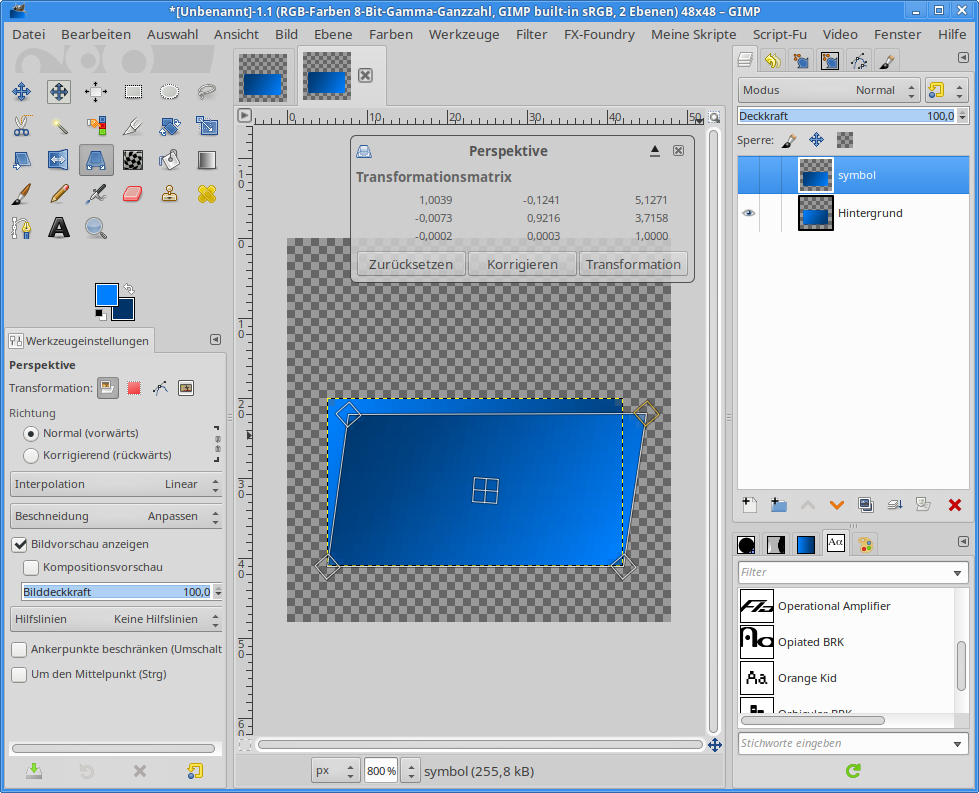This screenshot has width=979, height=793.
Task: Uncheck Bildvorschau anzeigen checkbox
Action: (19, 544)
